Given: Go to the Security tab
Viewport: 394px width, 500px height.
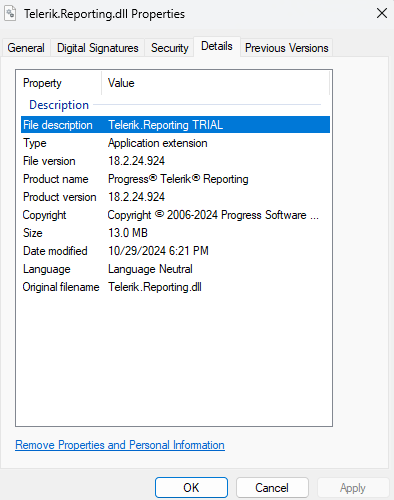Looking at the screenshot, I should [x=170, y=48].
